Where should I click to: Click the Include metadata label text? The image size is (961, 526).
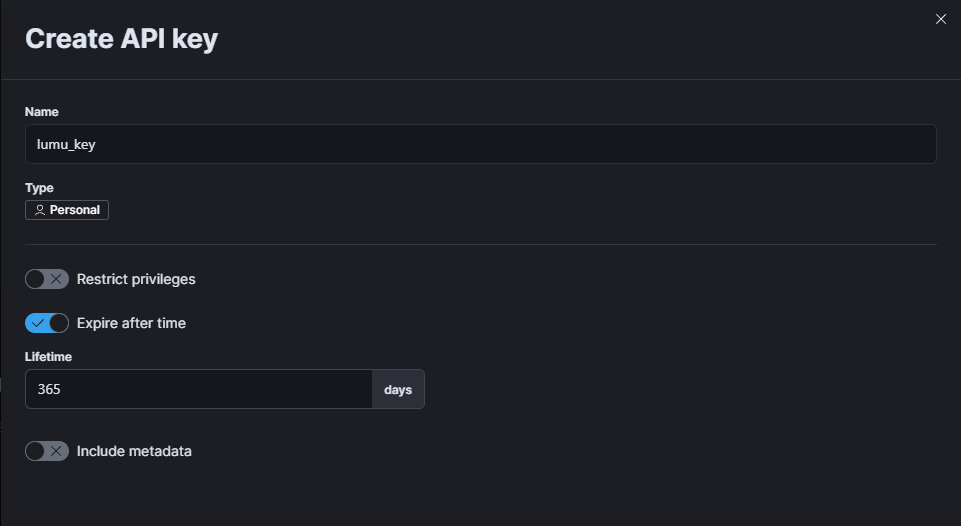point(134,451)
